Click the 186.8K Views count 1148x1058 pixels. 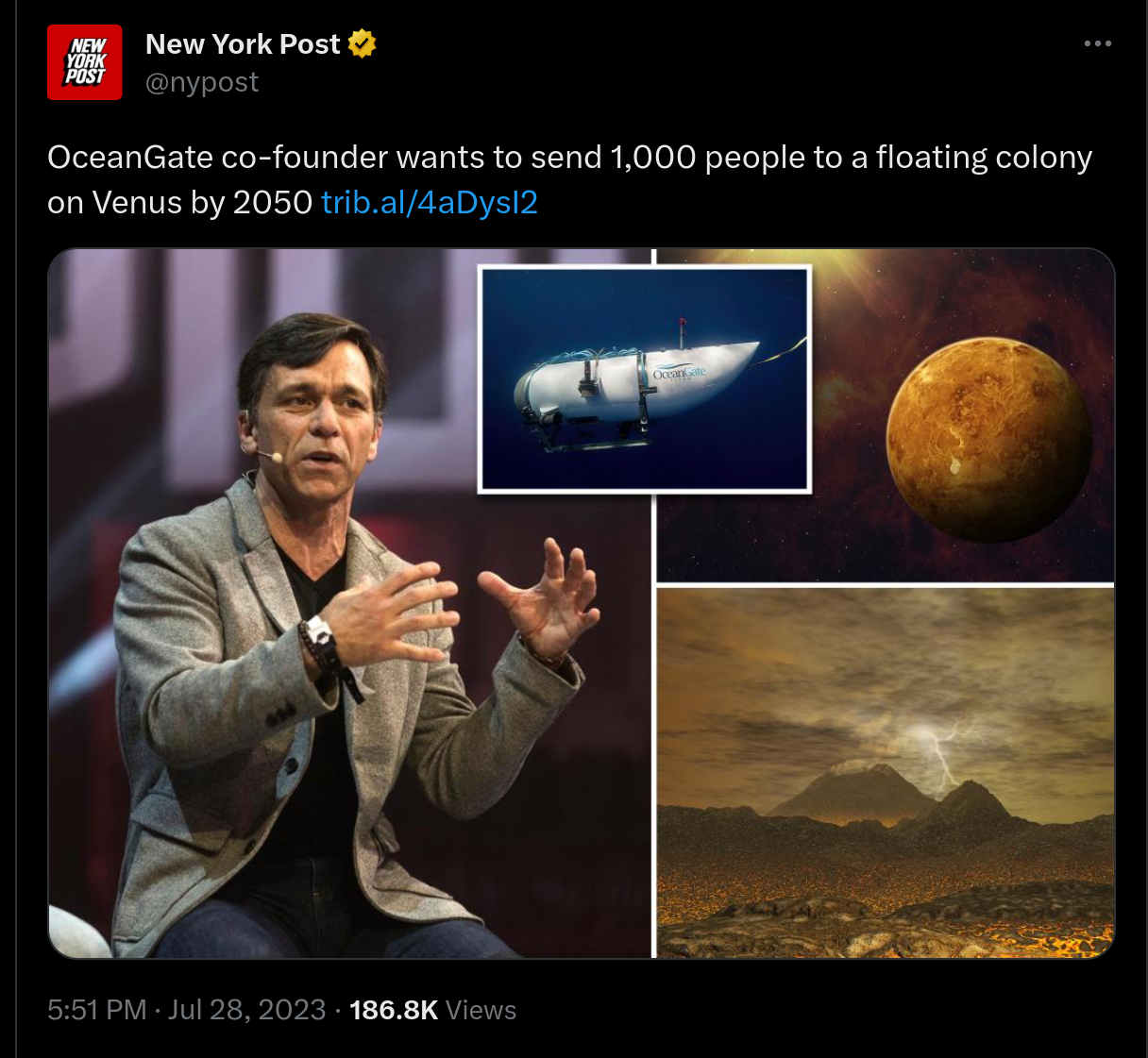coord(432,1010)
